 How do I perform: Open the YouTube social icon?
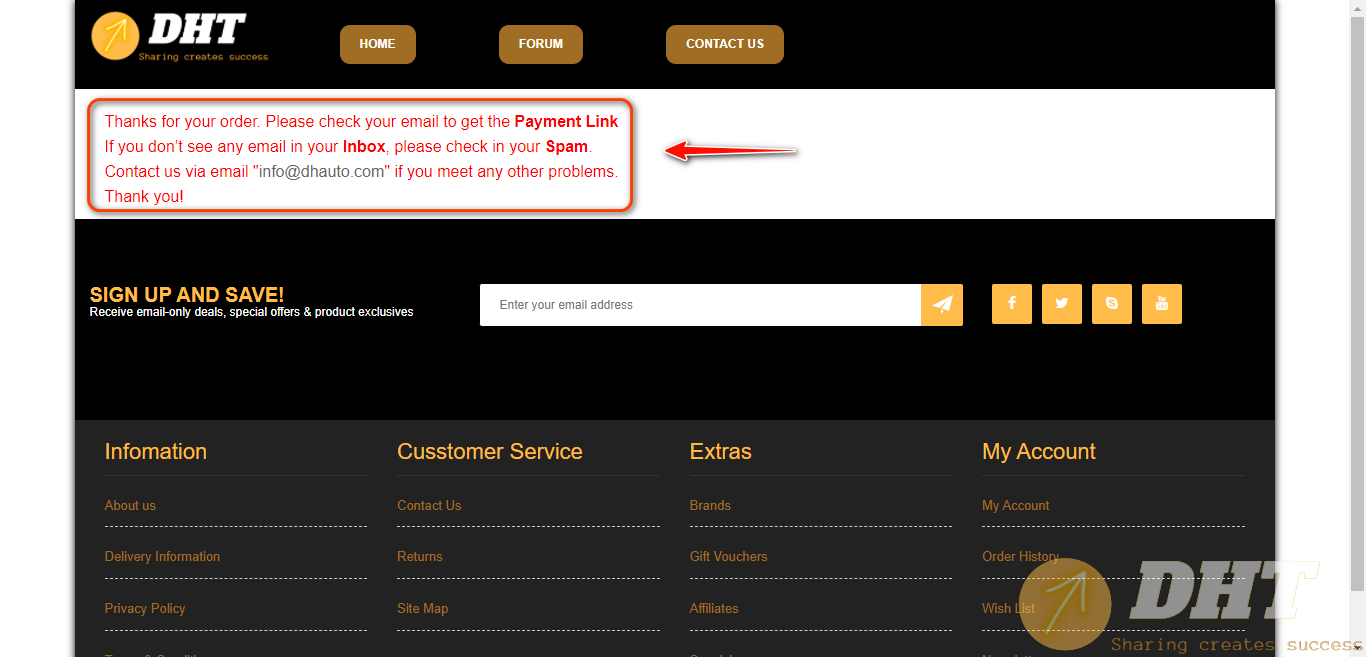click(x=1161, y=304)
